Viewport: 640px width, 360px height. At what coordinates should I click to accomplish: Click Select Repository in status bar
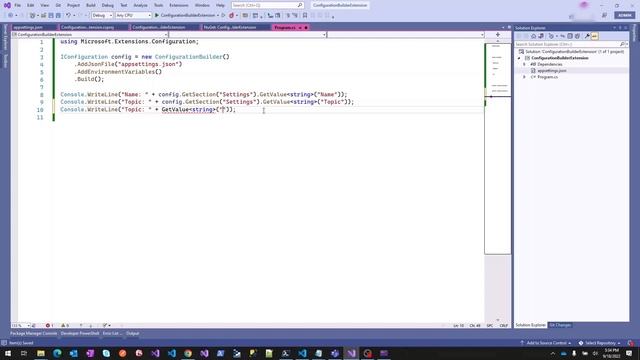[x=599, y=343]
